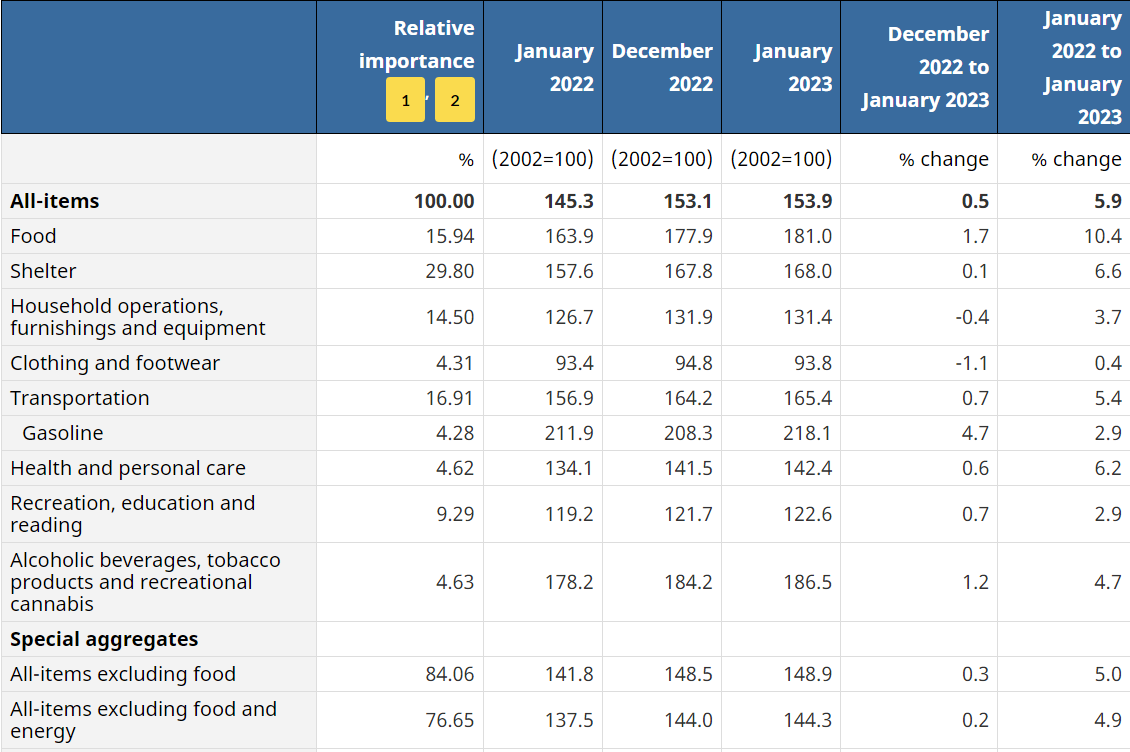
Task: Select excluding food and energy importance 76.65
Action: pyautogui.click(x=450, y=720)
